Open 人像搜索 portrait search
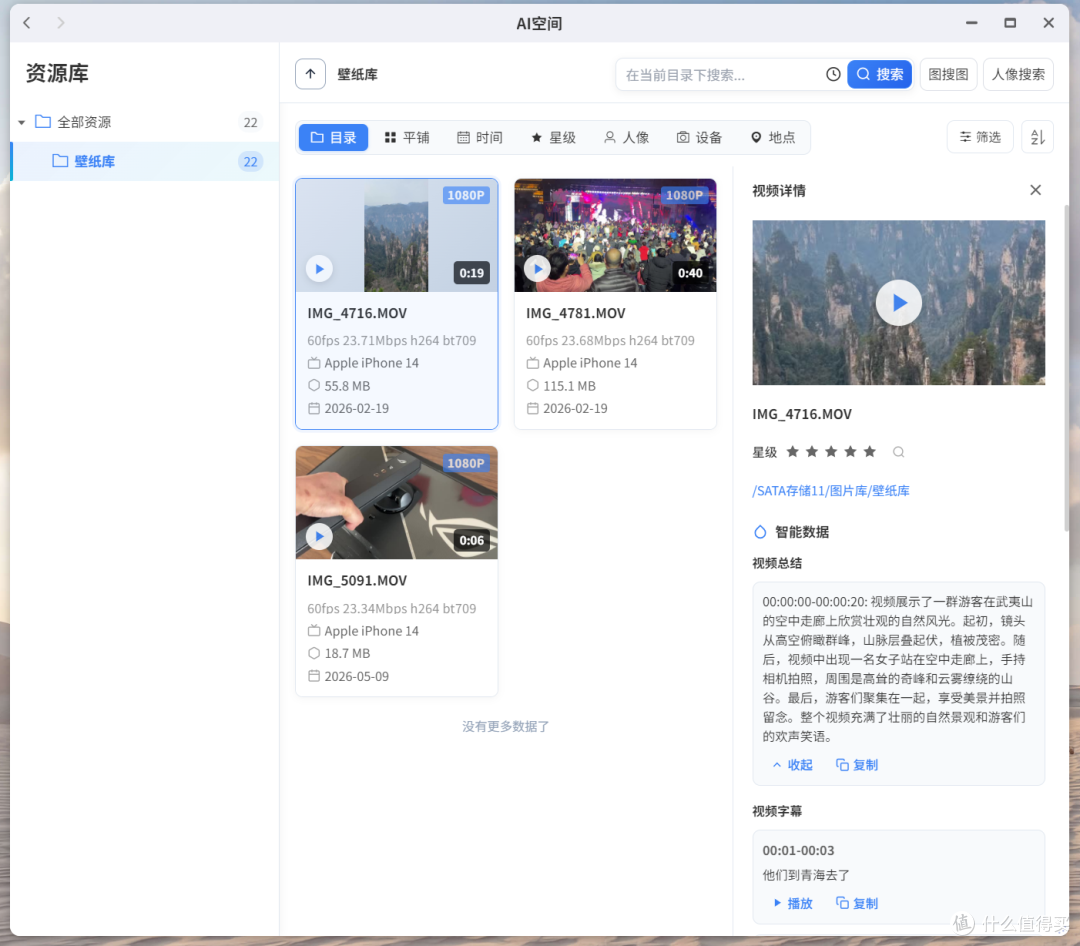The height and width of the screenshot is (946, 1080). [1018, 74]
